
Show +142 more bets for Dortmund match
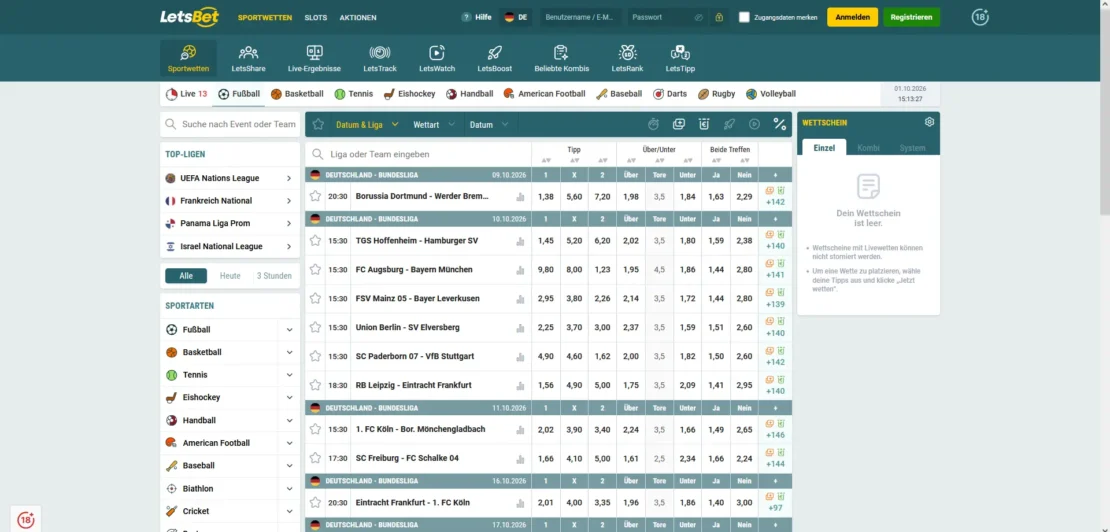point(775,202)
